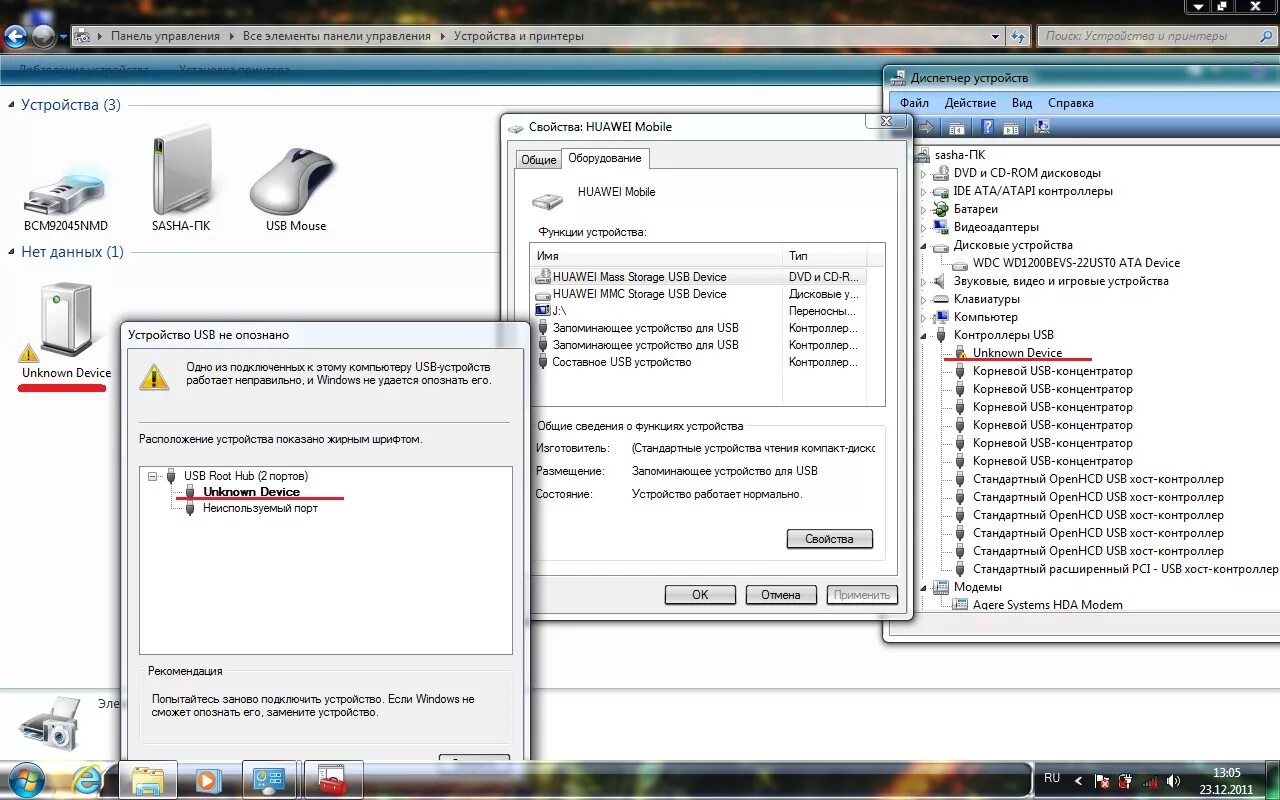Click Панель управления breadcrumb in address bar
1280x800 pixels.
tap(165, 36)
